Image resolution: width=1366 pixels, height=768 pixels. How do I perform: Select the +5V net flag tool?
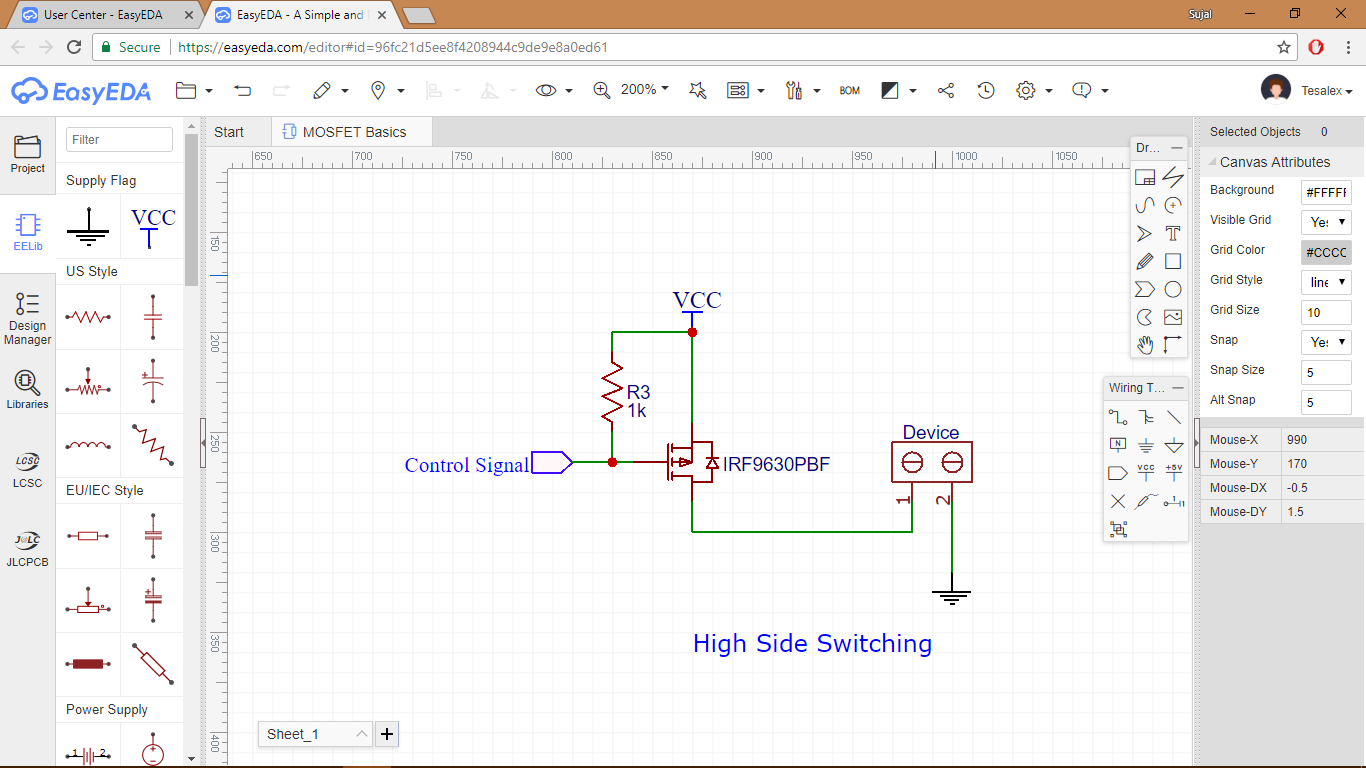[x=1175, y=471]
